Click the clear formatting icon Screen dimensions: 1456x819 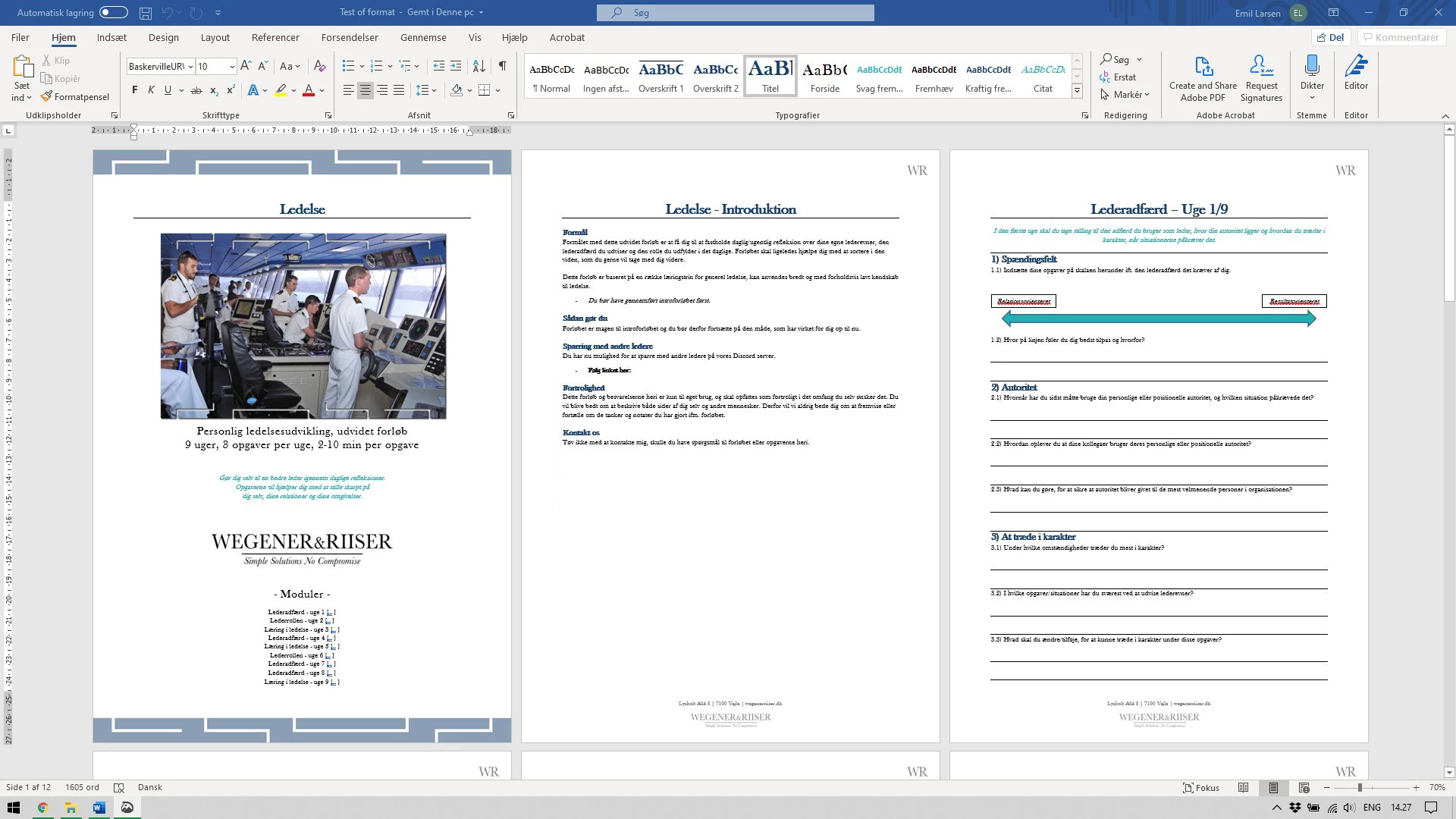pos(319,66)
